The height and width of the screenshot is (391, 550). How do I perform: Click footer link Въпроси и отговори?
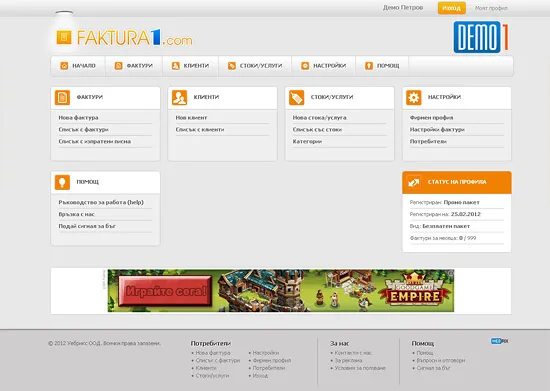point(441,360)
